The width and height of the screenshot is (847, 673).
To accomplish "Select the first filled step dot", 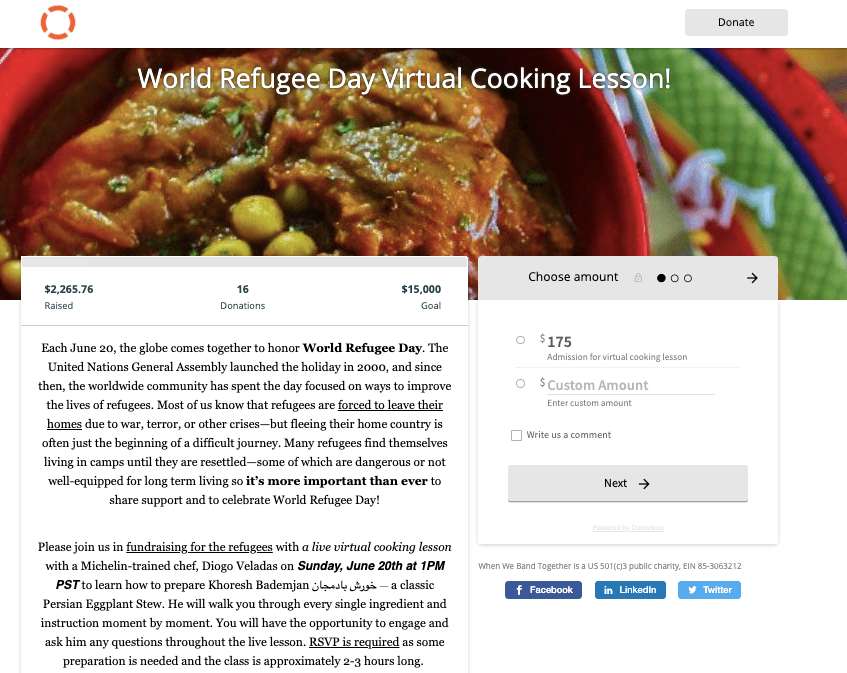I will pos(661,278).
